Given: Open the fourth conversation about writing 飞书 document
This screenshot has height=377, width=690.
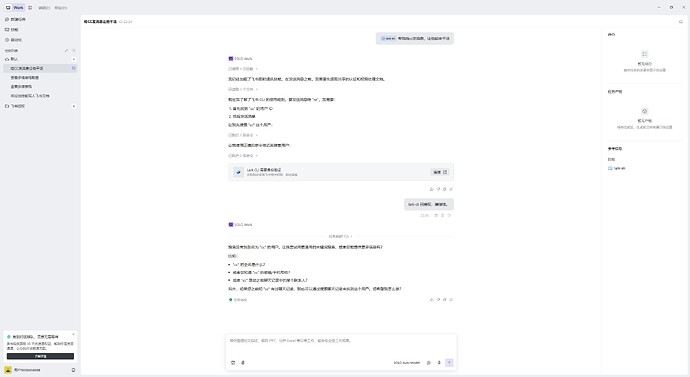Looking at the screenshot, I should (x=30, y=95).
